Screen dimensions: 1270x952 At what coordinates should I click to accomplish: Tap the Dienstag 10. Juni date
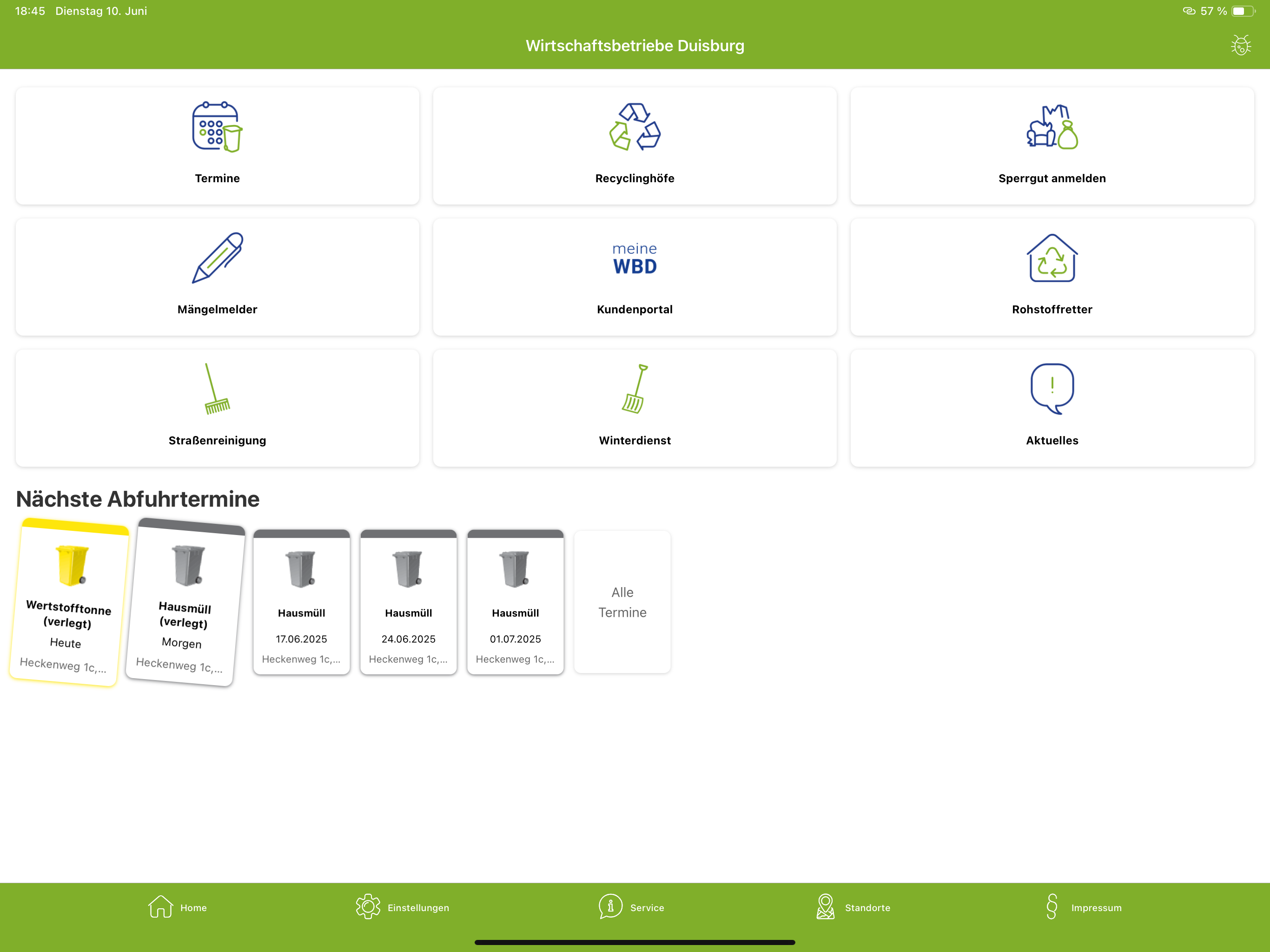point(101,11)
